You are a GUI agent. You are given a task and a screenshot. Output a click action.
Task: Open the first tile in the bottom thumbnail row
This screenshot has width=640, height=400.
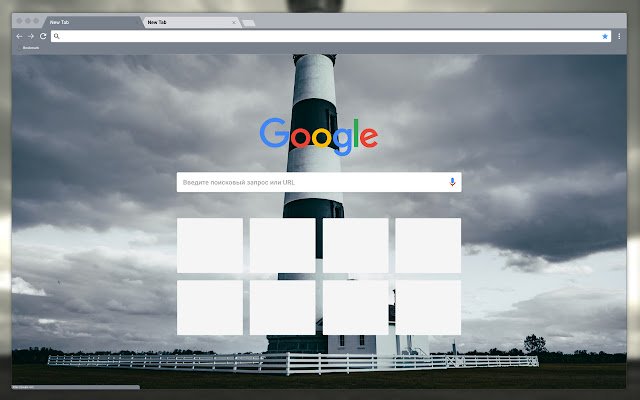click(210, 307)
